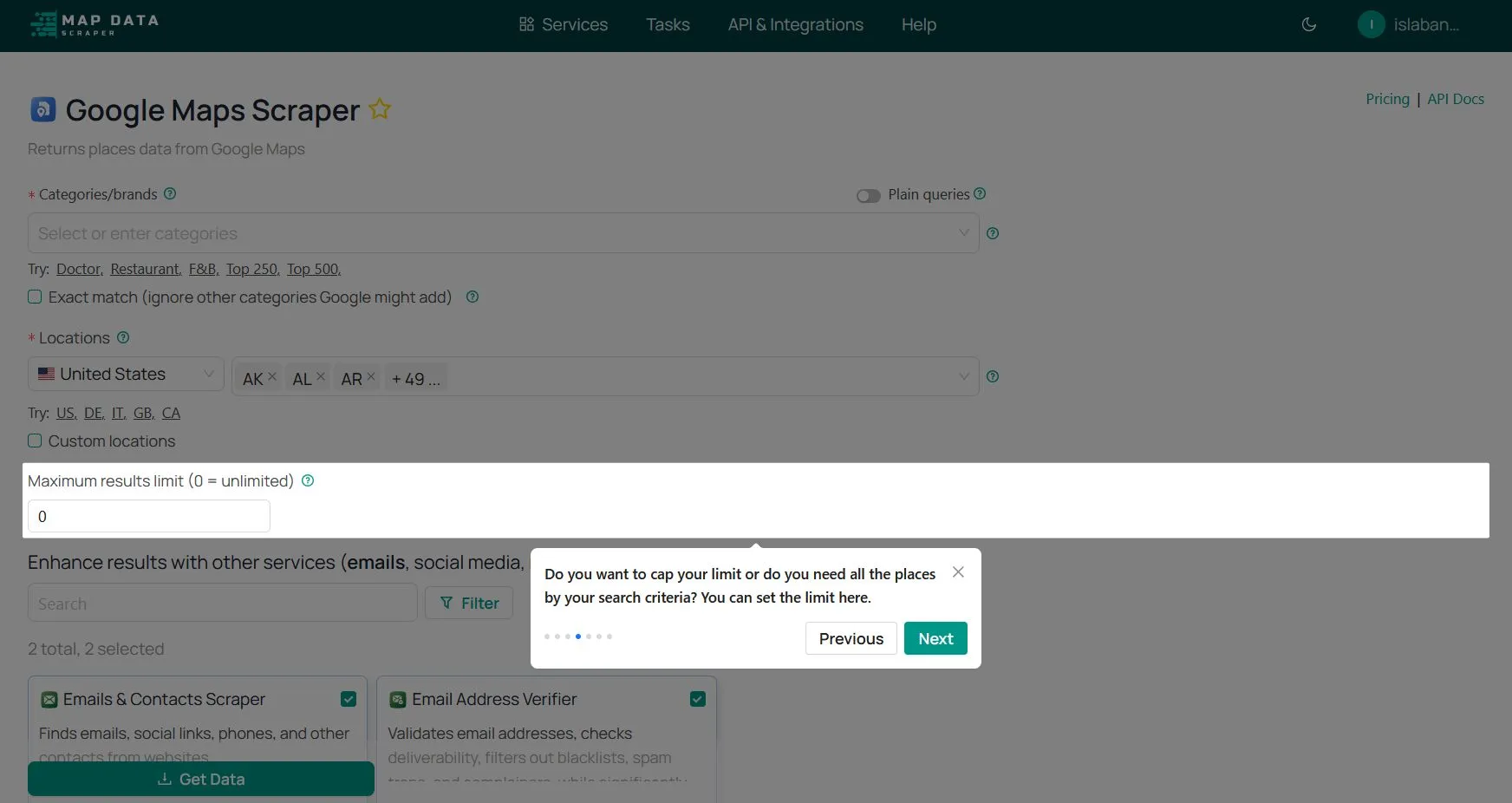Viewport: 1512px width, 803px height.
Task: Try the F&B category suggestion
Action: [x=204, y=269]
